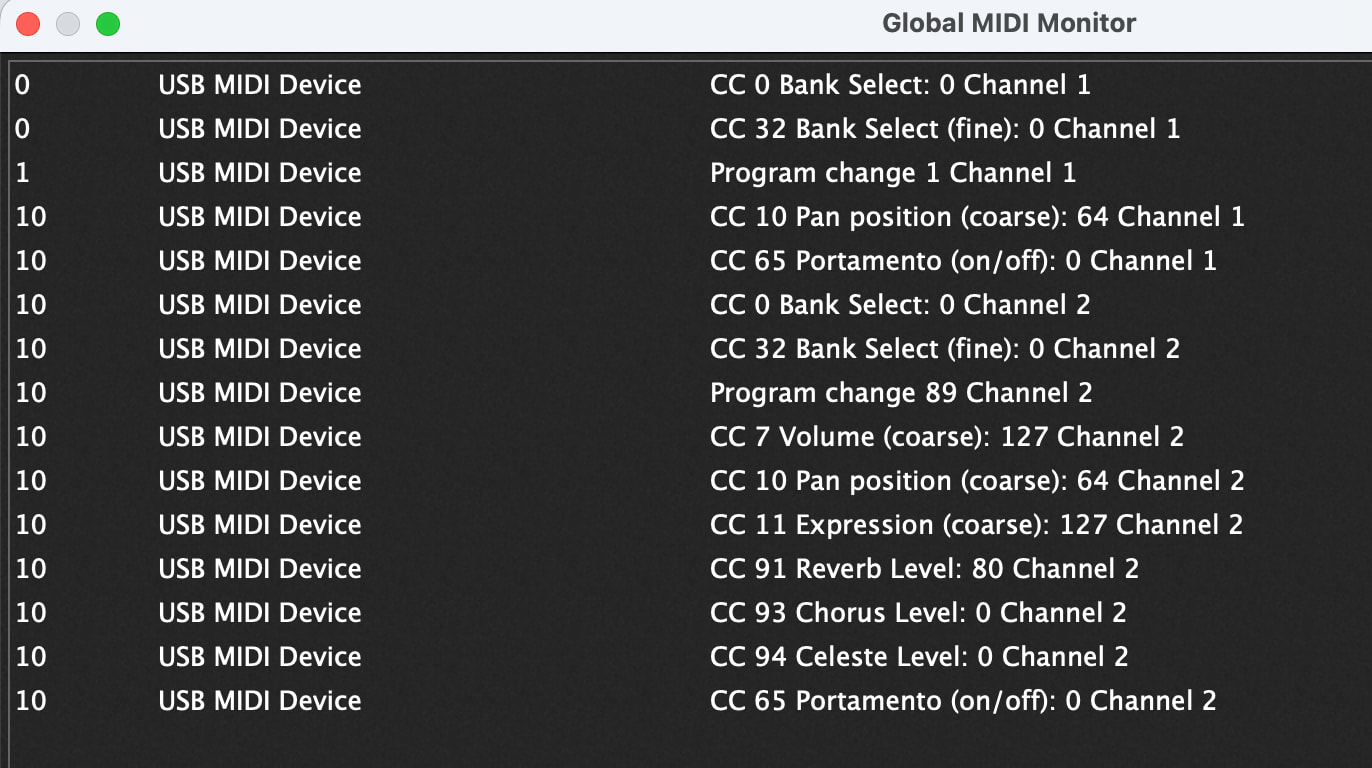Viewport: 1372px width, 768px height.
Task: Click the green zoom window button
Action: click(108, 24)
